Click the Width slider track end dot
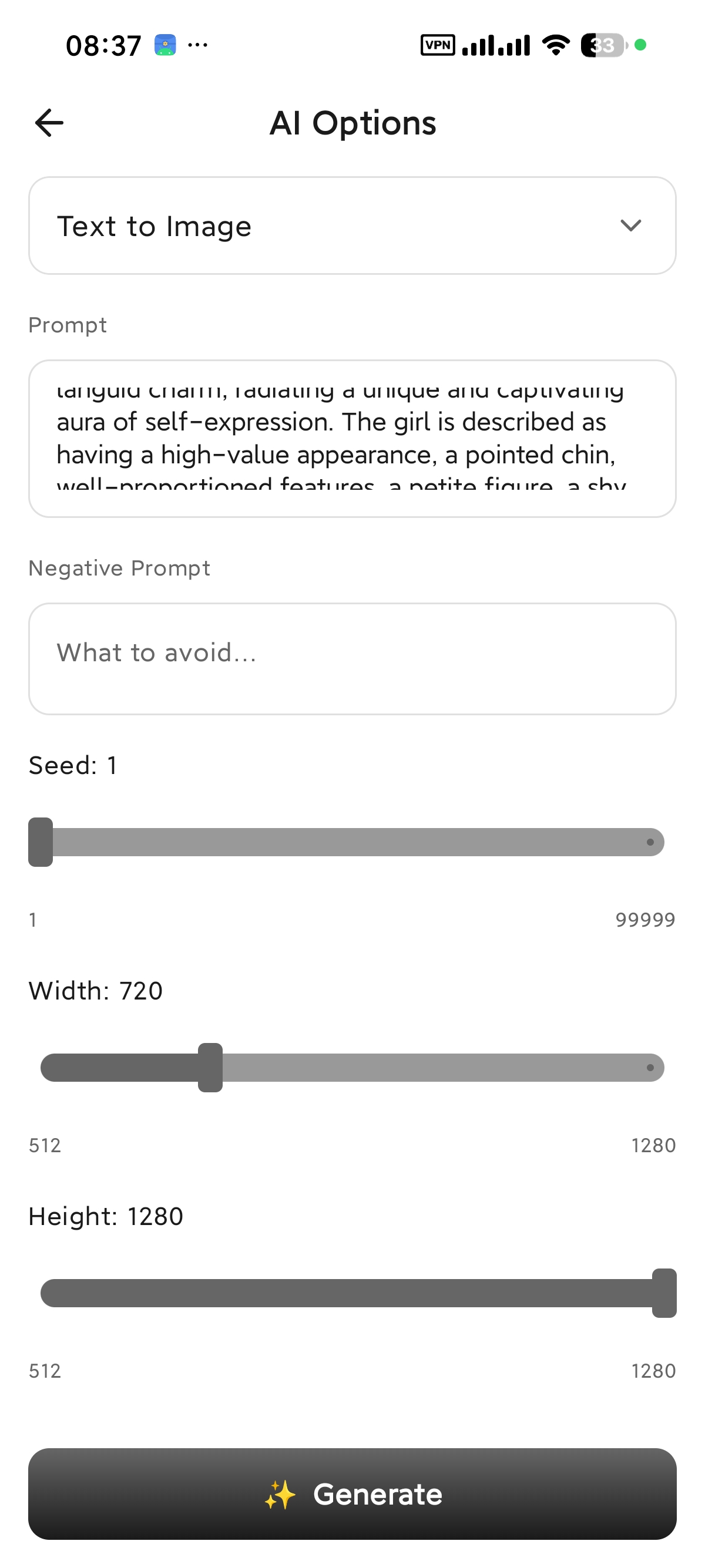 (x=650, y=1068)
